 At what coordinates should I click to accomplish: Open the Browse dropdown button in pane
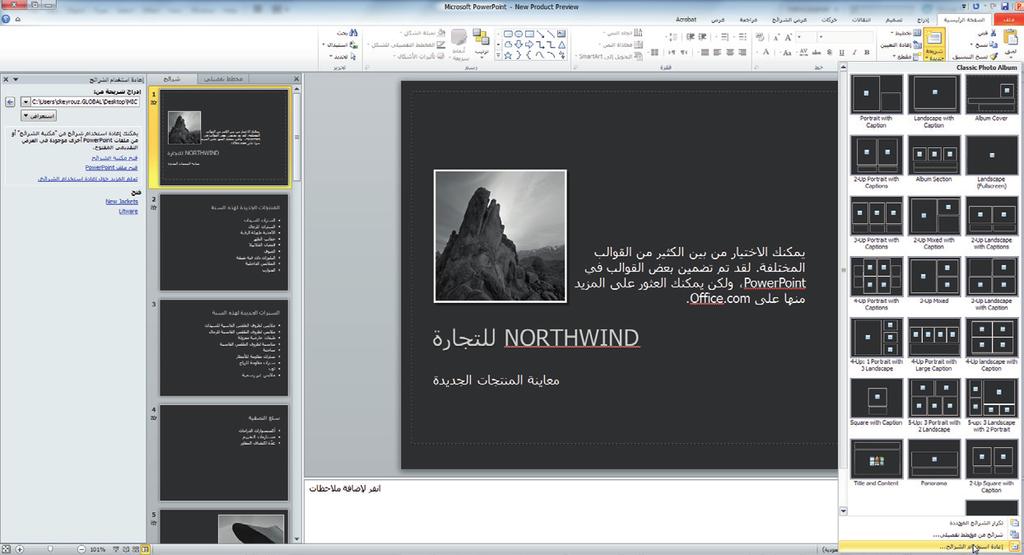39,116
